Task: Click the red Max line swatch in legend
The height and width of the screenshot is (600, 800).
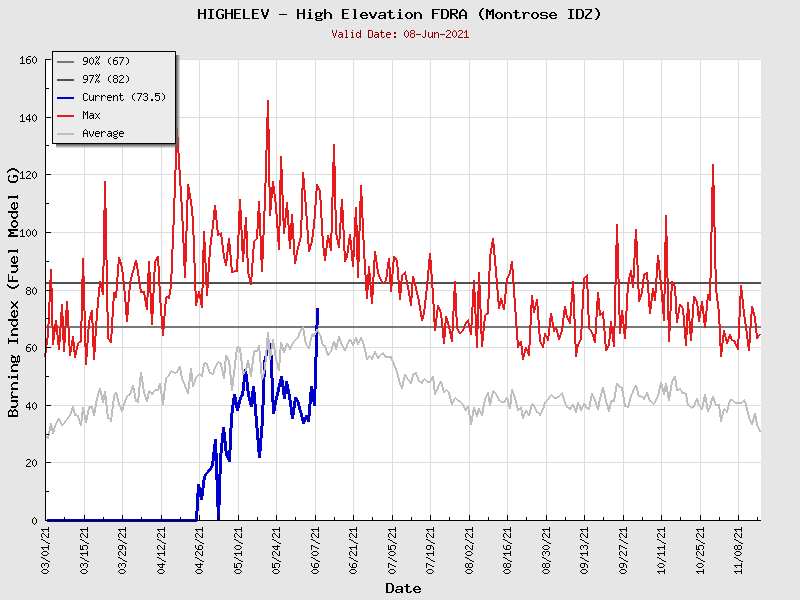Action: (66, 115)
